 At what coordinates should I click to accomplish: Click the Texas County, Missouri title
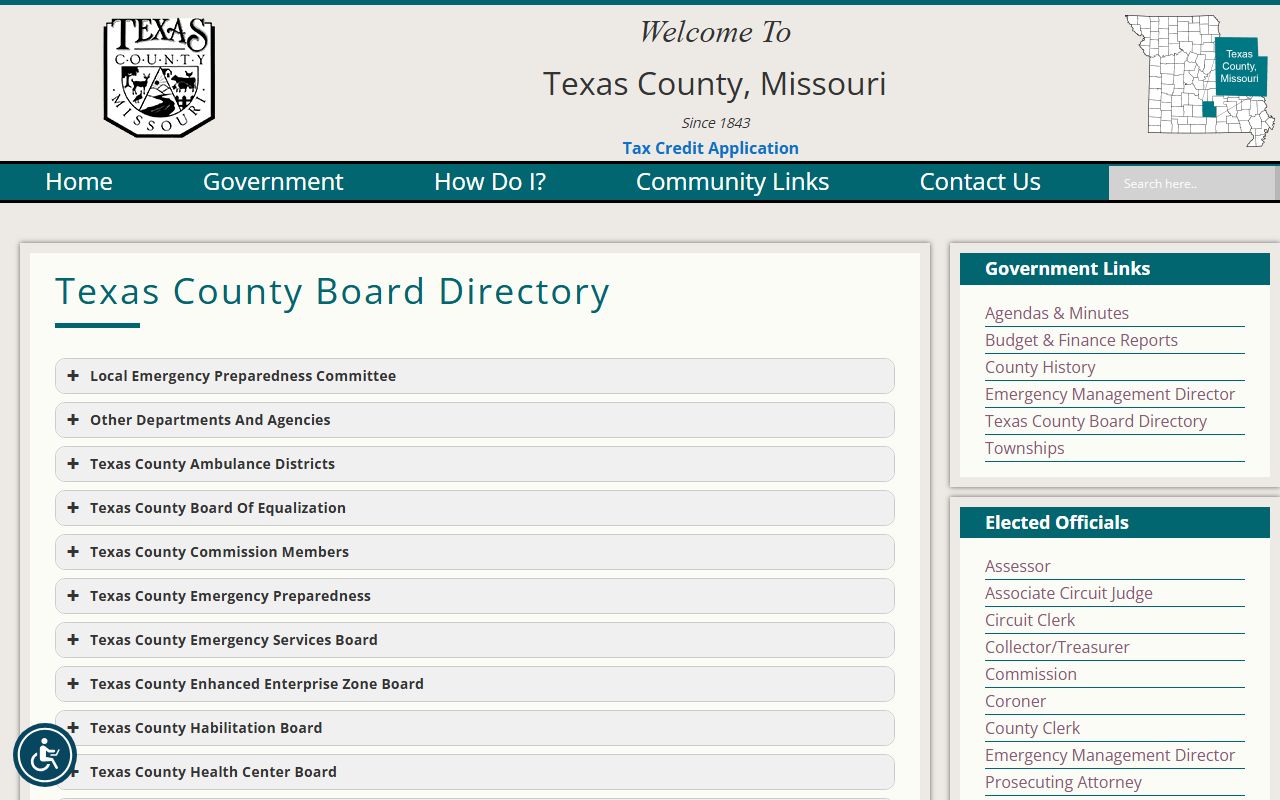click(714, 83)
